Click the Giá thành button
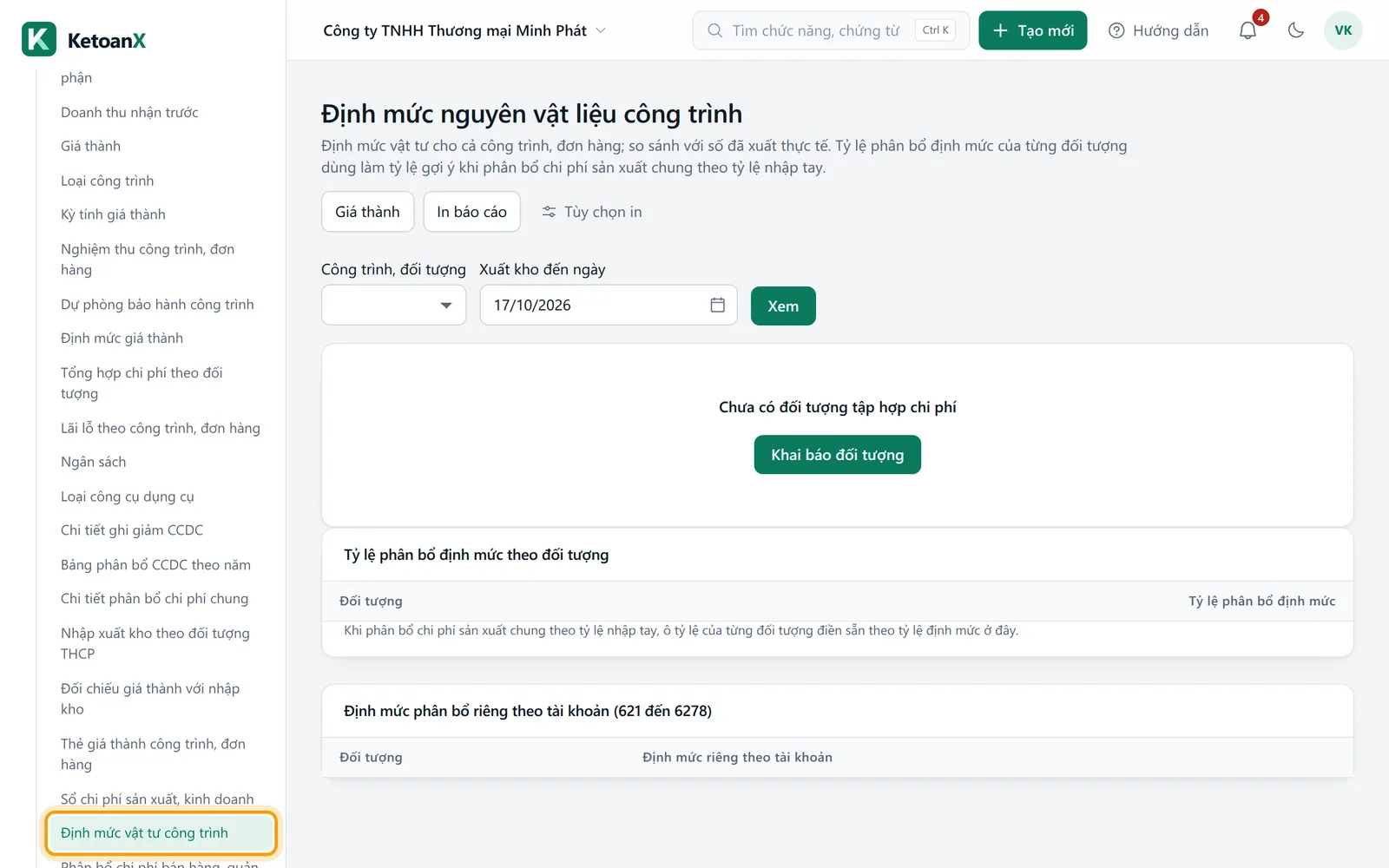Screen dimensions: 1389x868 click(x=367, y=212)
